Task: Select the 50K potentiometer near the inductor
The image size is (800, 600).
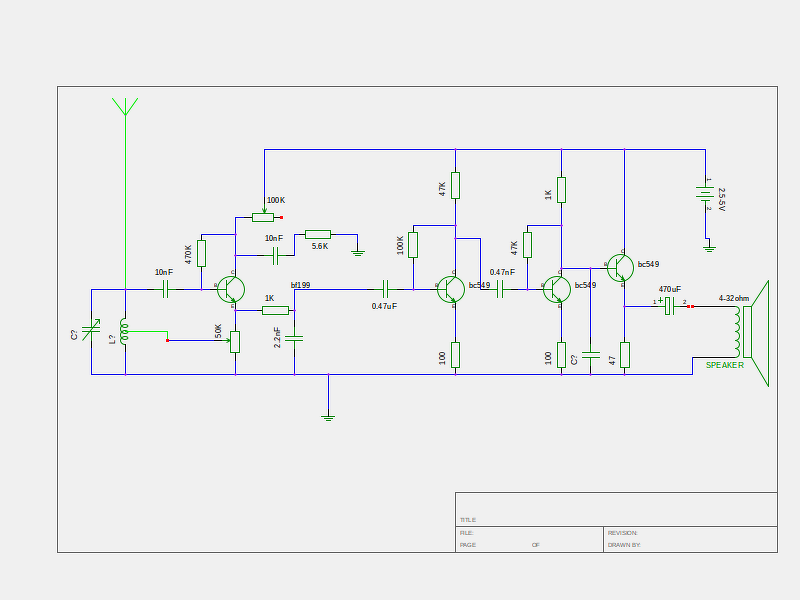Action: coord(235,341)
